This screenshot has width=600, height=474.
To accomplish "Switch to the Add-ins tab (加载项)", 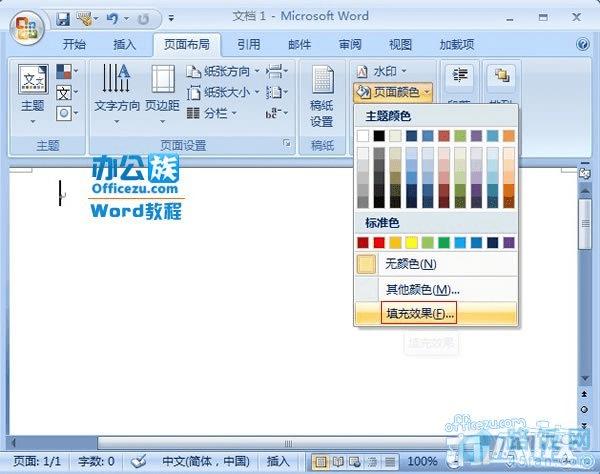I will 457,44.
